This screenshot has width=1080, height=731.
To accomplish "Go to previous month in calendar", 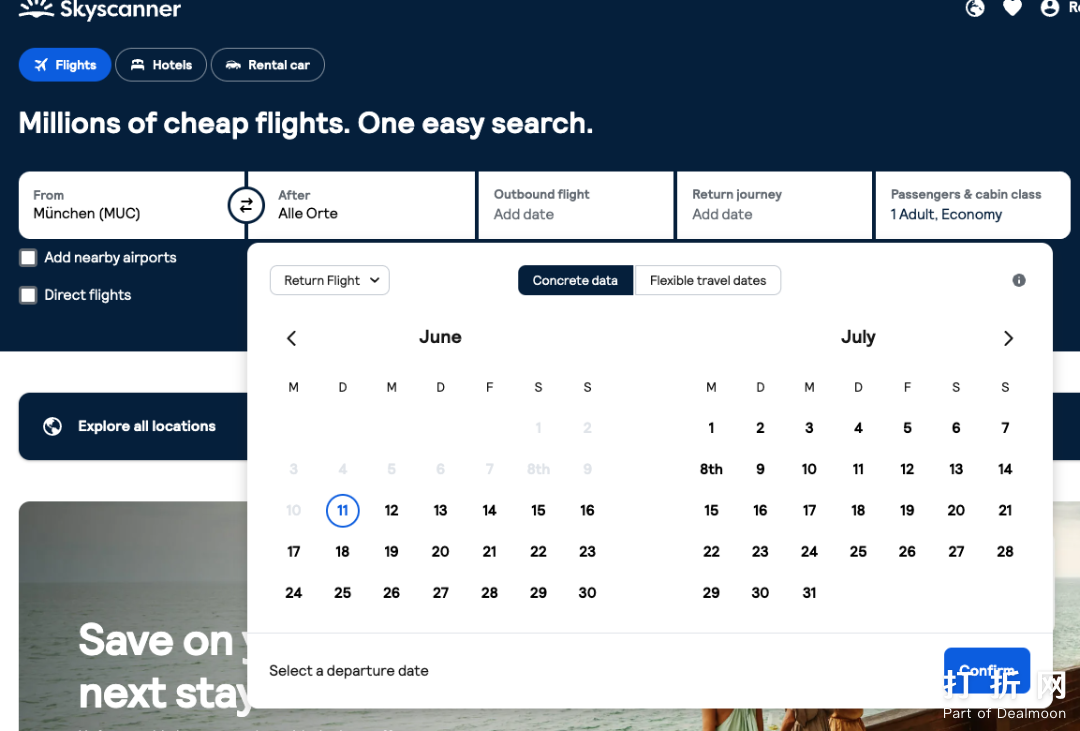I will coord(292,338).
